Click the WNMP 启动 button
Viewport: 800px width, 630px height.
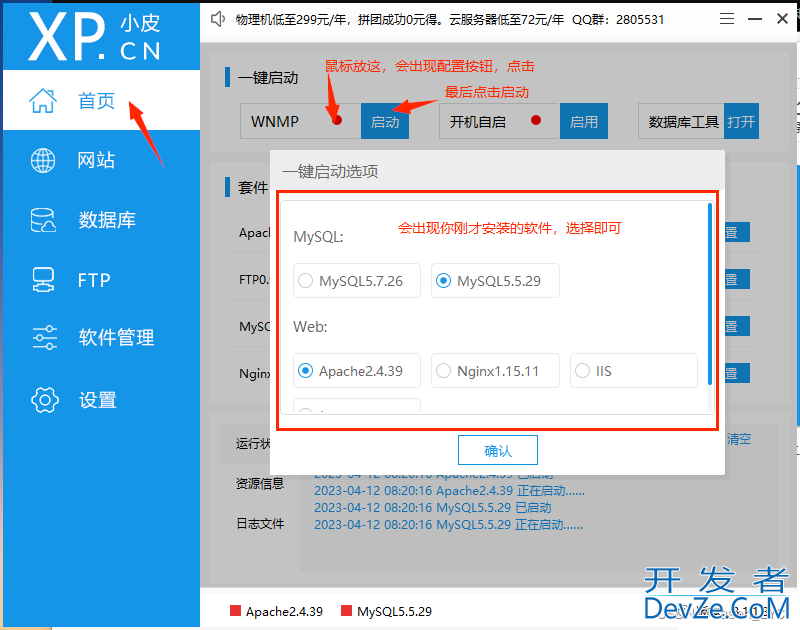tap(385, 121)
